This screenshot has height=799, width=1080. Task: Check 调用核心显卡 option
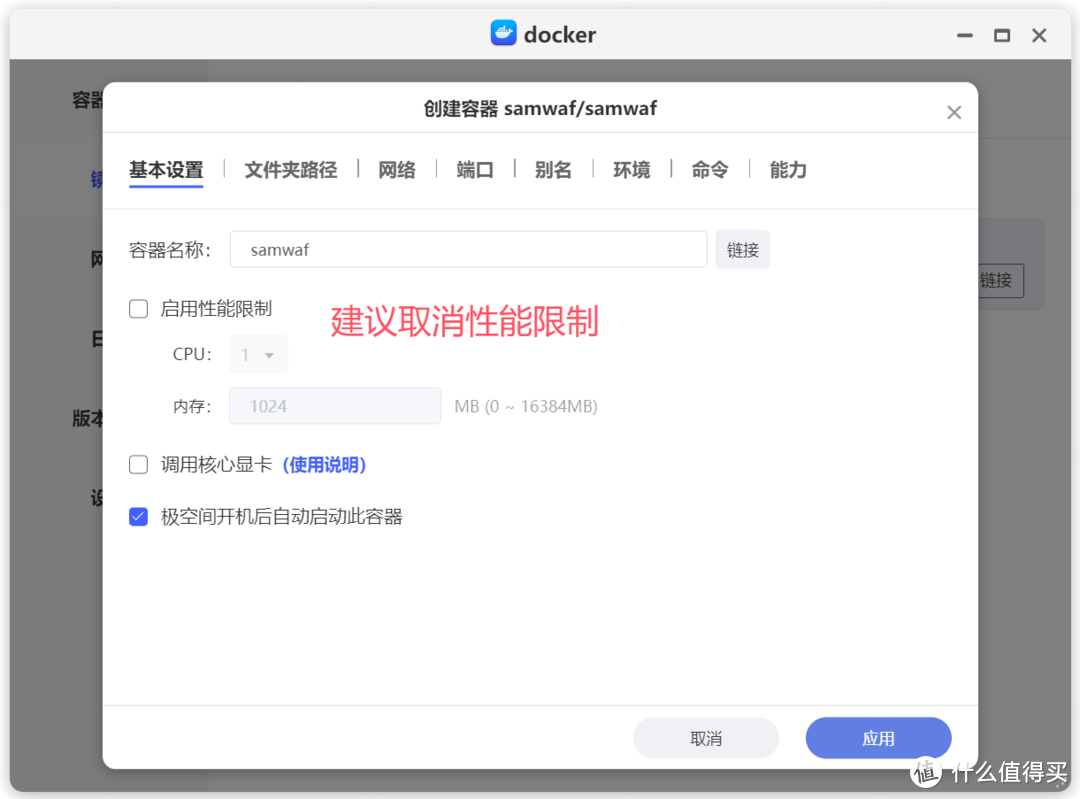pyautogui.click(x=138, y=464)
